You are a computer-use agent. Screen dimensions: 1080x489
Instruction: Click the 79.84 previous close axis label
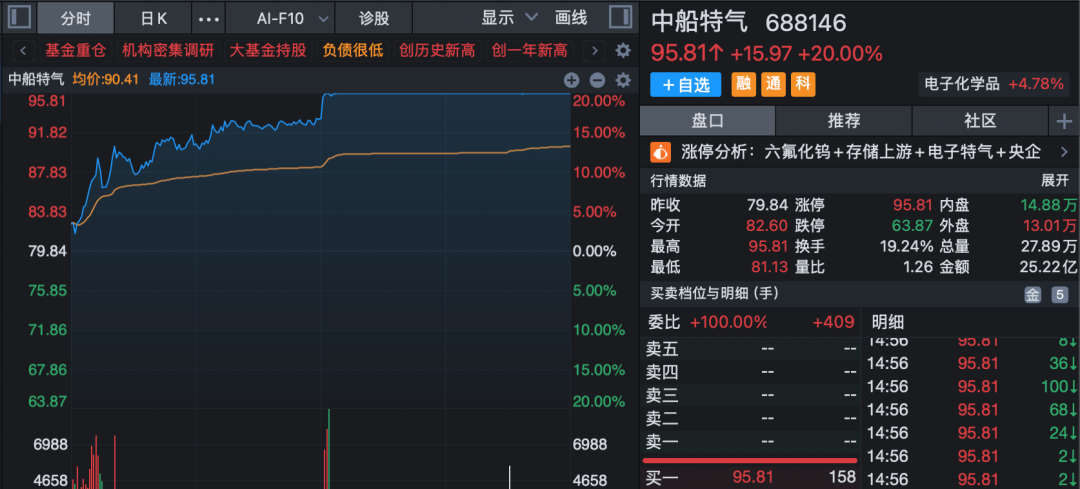pos(47,251)
